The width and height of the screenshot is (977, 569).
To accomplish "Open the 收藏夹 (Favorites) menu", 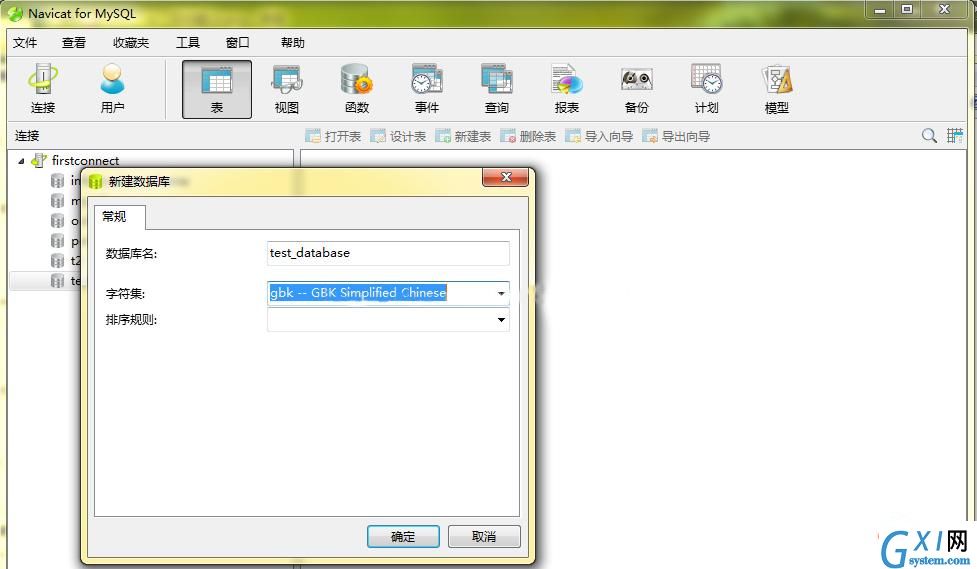I will [x=131, y=42].
